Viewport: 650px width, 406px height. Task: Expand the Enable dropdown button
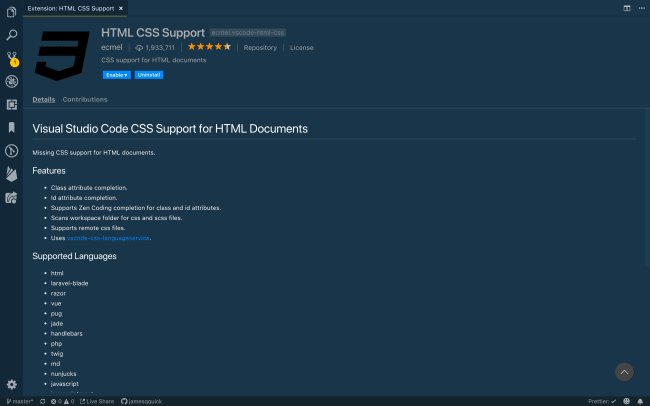pos(116,74)
